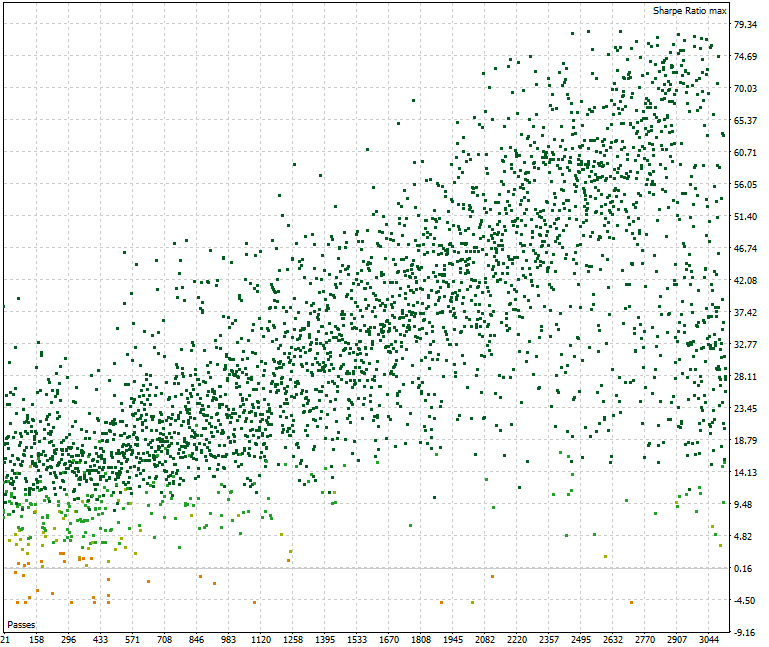Select the 1120 x-axis label
This screenshot has height=647, width=769.
260,640
